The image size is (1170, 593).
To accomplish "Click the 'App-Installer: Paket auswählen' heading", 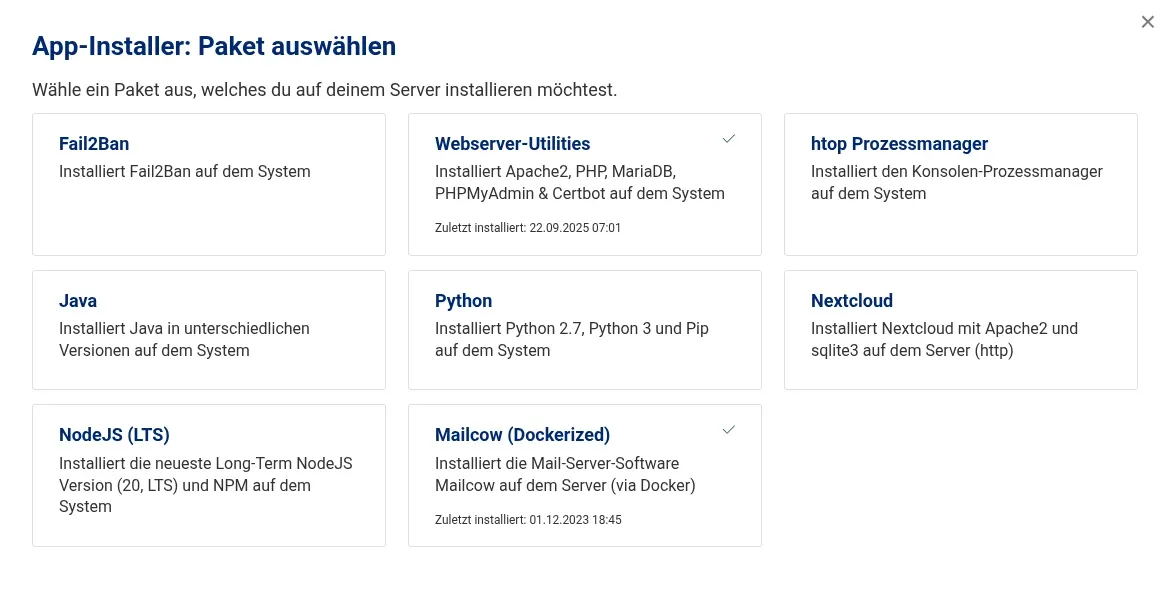I will 214,46.
